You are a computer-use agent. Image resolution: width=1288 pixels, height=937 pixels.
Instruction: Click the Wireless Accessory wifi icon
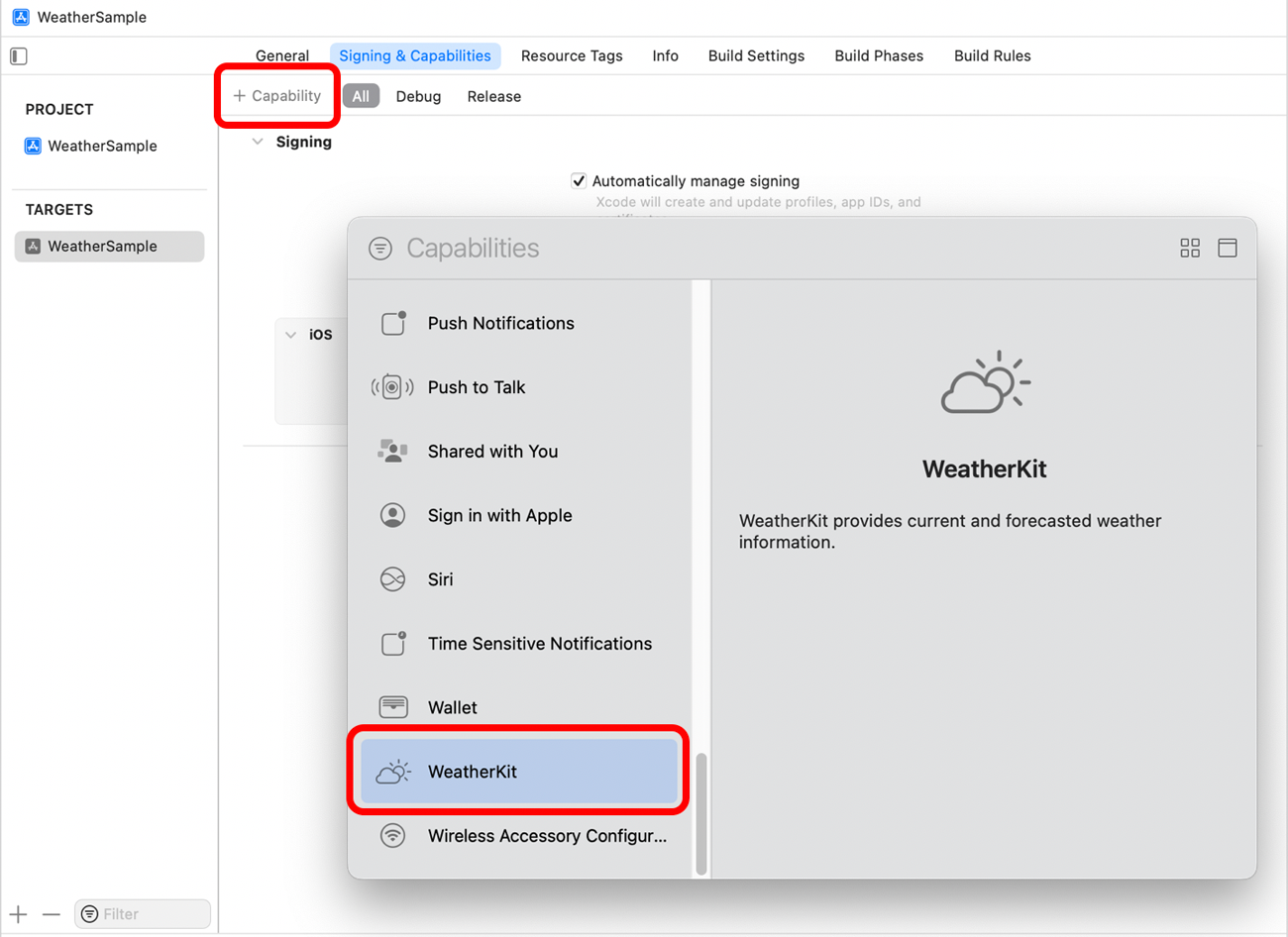coord(392,835)
